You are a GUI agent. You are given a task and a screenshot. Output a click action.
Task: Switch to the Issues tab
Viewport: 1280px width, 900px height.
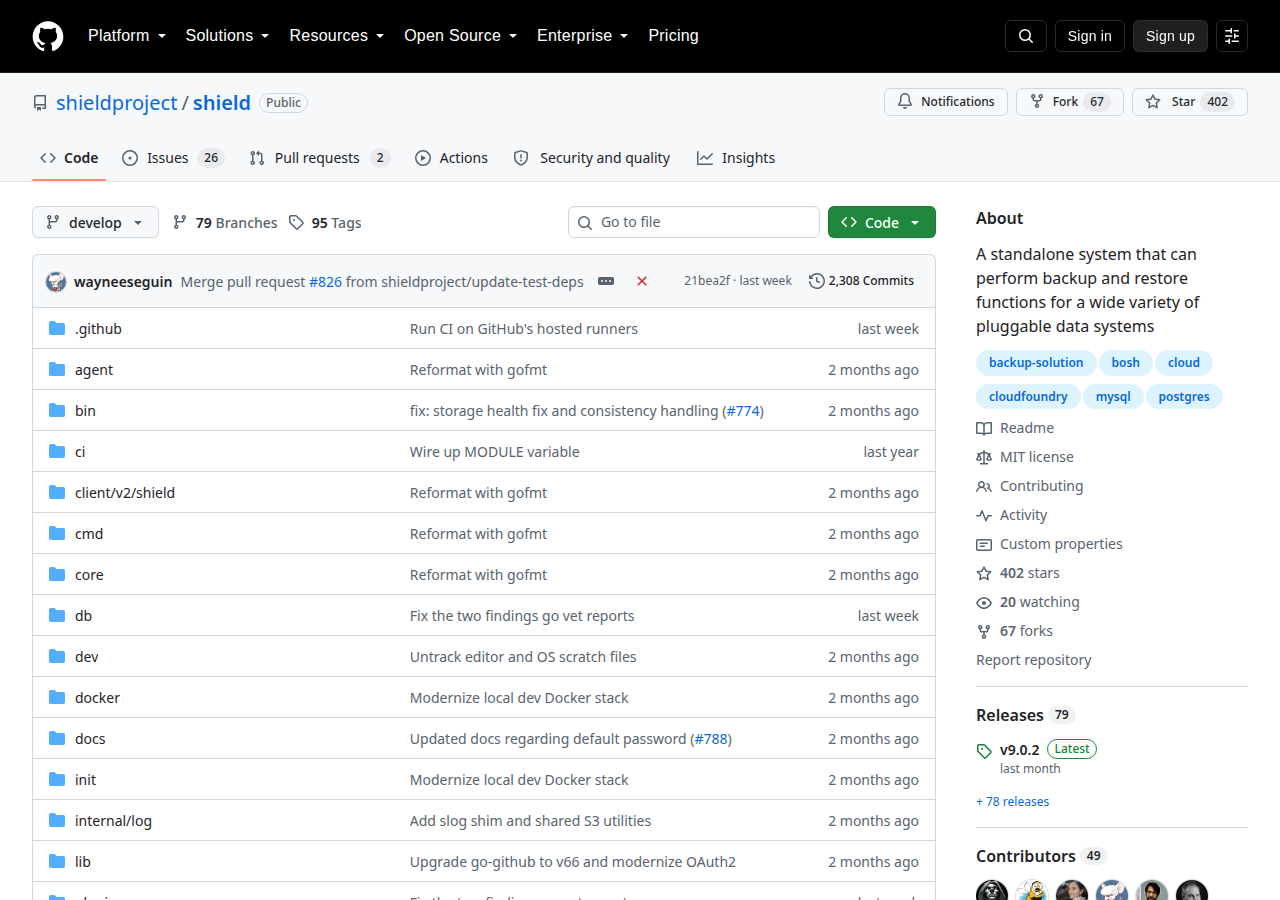(x=173, y=158)
